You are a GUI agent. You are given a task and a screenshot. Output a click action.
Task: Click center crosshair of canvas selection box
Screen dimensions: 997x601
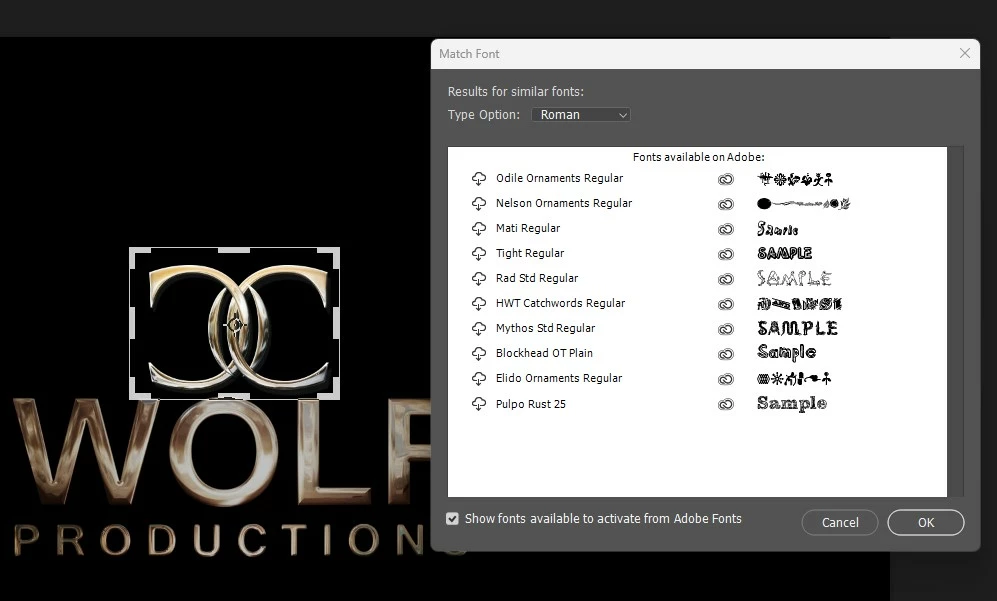[x=235, y=325]
